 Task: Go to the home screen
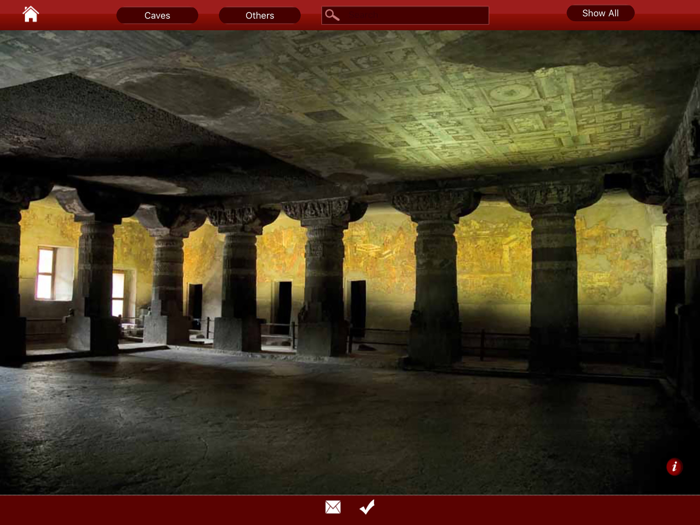pyautogui.click(x=31, y=14)
